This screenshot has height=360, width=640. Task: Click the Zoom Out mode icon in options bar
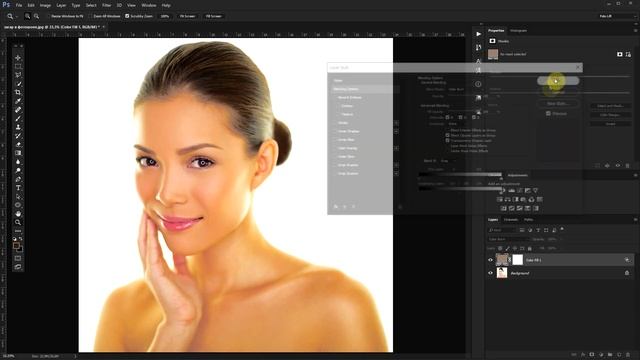click(x=36, y=16)
